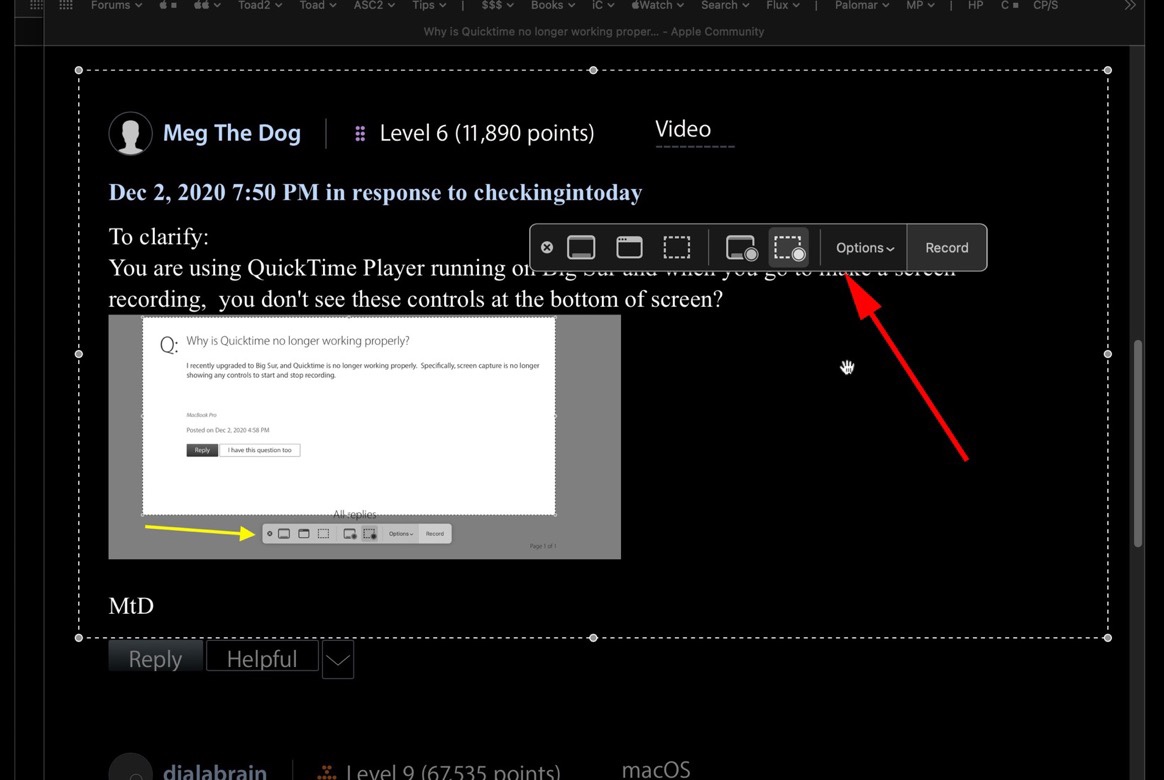Click the left-middle selection handle
Screen dimensions: 1164x780
pos(79,354)
